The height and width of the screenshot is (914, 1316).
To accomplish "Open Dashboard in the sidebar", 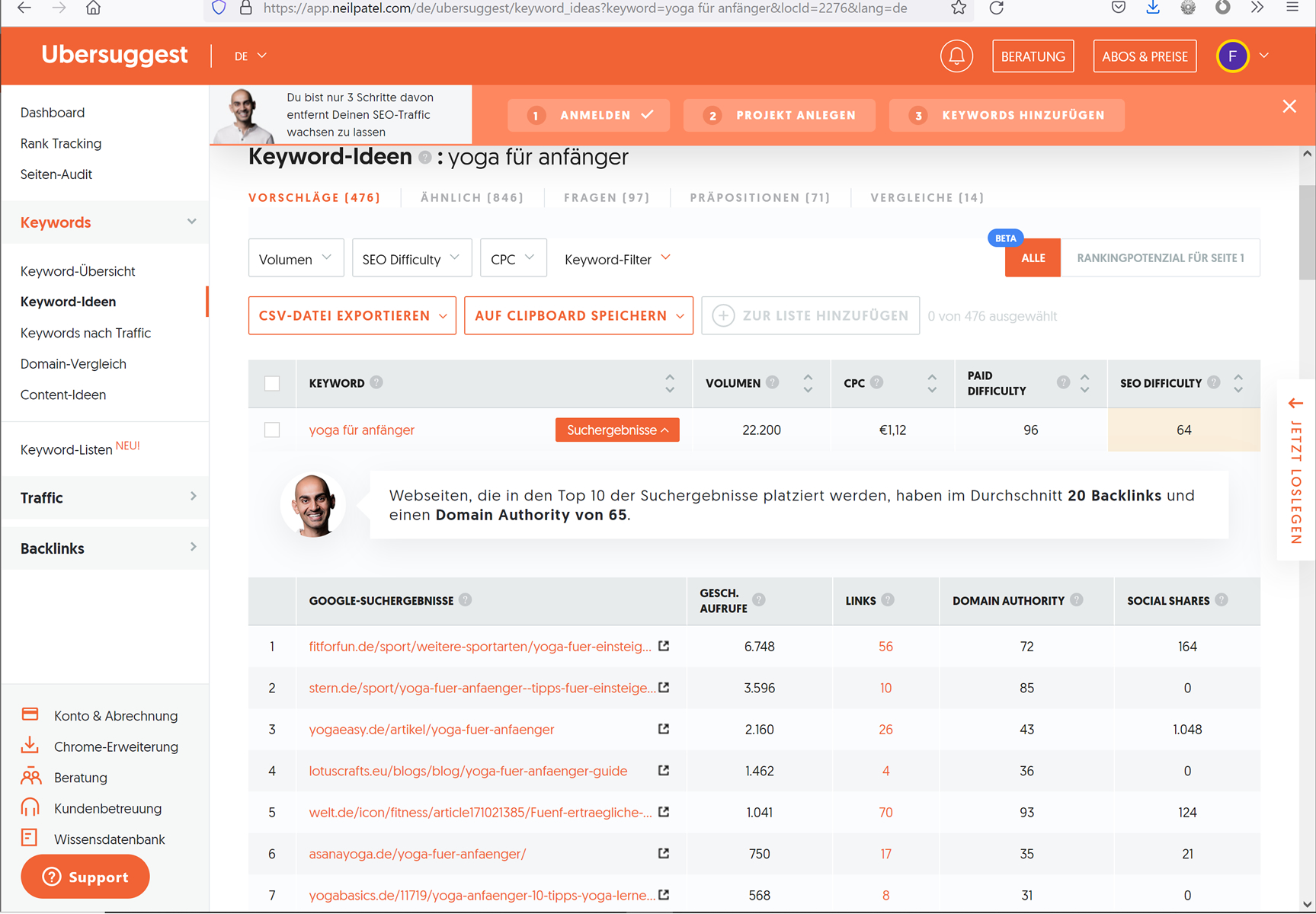I will tap(53, 113).
